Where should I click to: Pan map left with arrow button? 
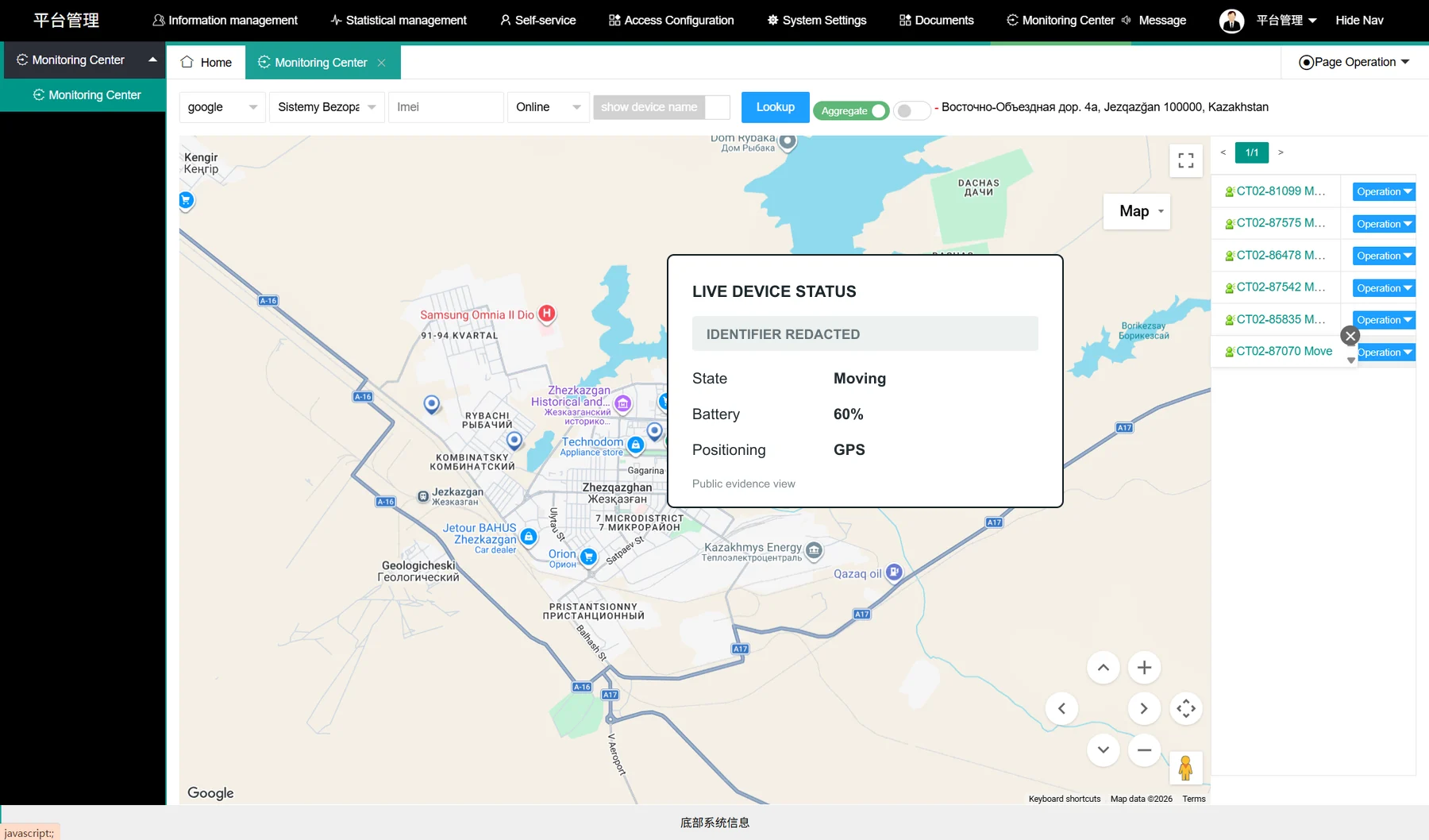(1061, 708)
